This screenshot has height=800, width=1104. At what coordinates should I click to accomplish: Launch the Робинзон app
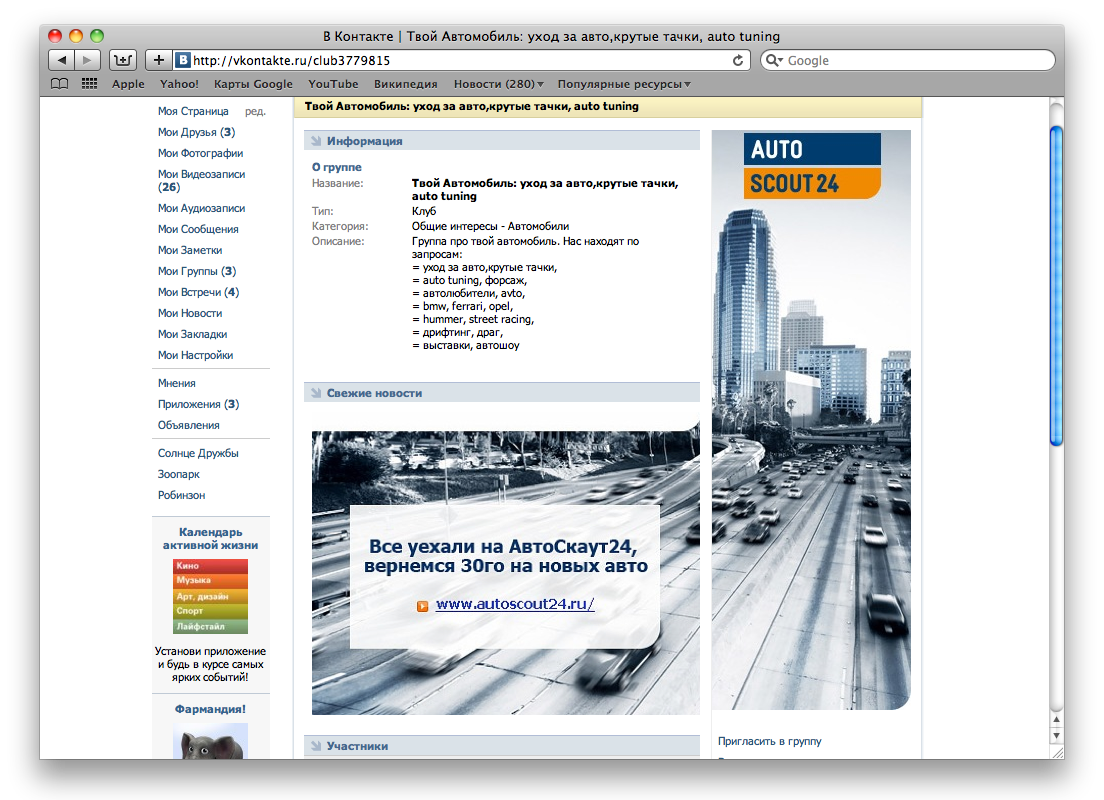pos(182,495)
